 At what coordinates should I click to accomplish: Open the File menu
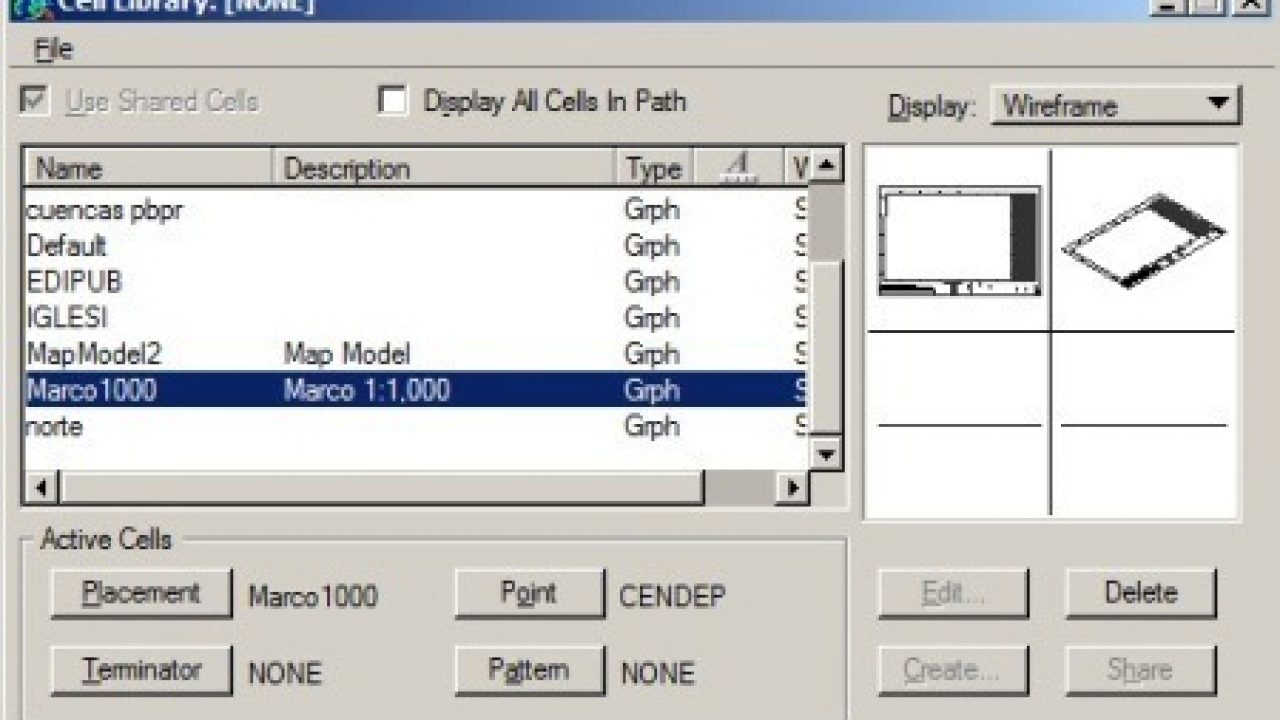(x=53, y=49)
